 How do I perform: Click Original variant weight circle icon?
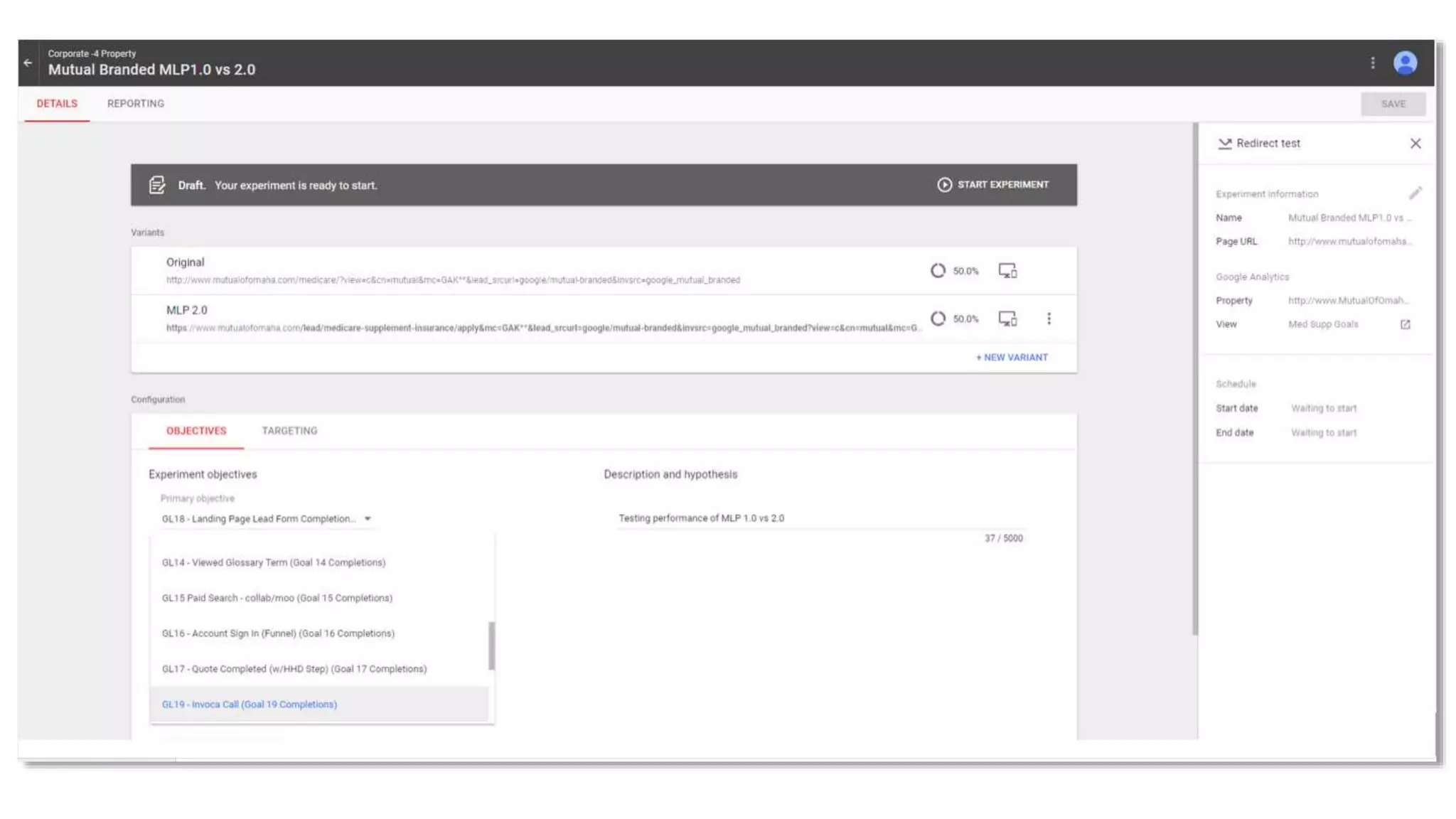(x=938, y=271)
